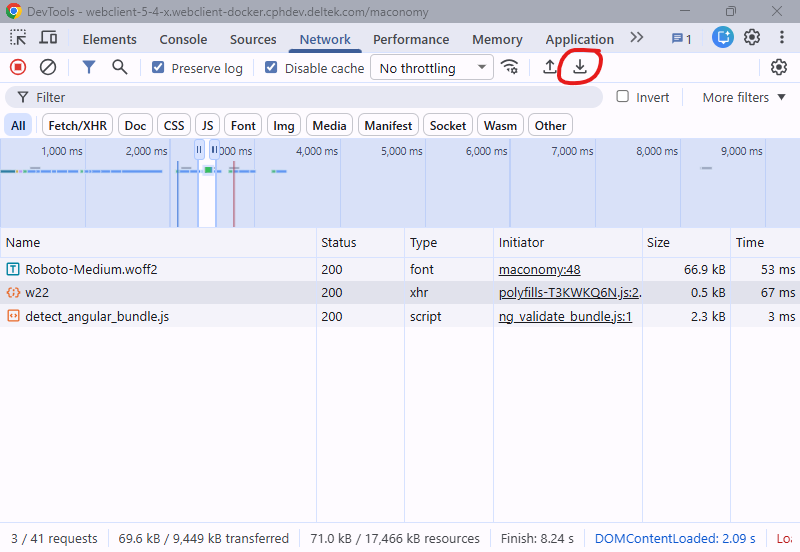Filter requests by CSS
The height and width of the screenshot is (552, 800).
coord(174,126)
